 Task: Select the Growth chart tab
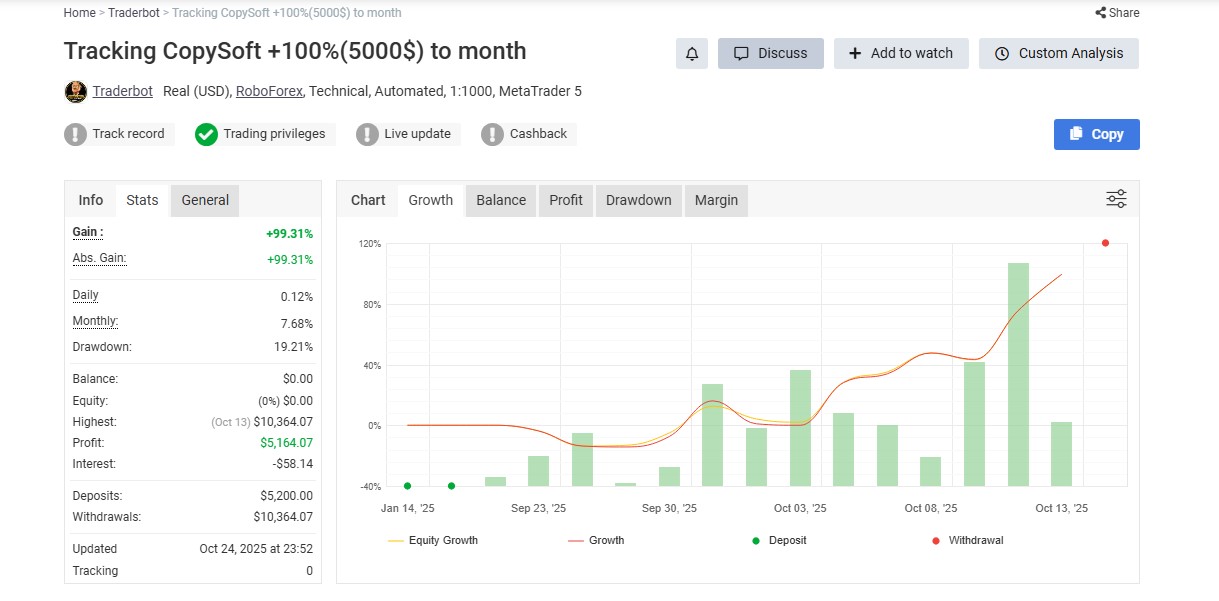coord(431,200)
